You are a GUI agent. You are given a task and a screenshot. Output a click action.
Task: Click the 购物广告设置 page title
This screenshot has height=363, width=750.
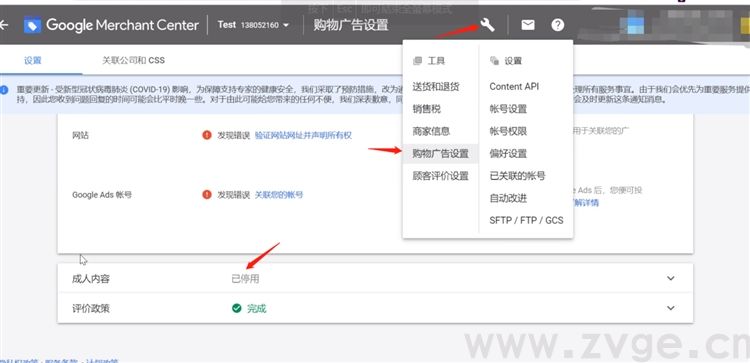(351, 25)
